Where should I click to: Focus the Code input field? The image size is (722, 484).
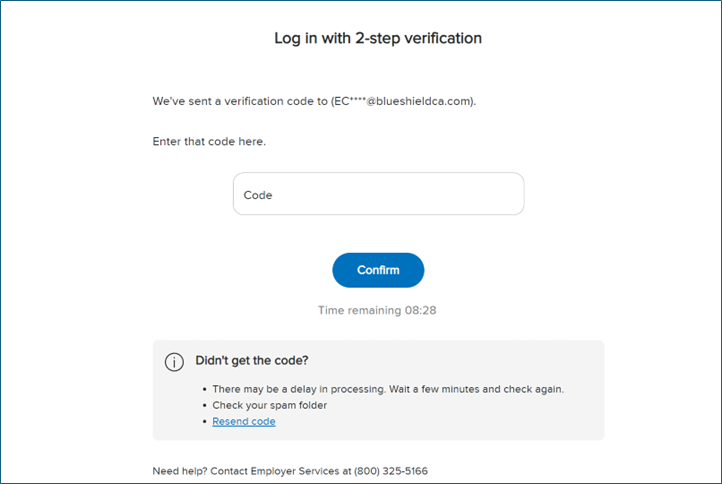click(x=378, y=194)
